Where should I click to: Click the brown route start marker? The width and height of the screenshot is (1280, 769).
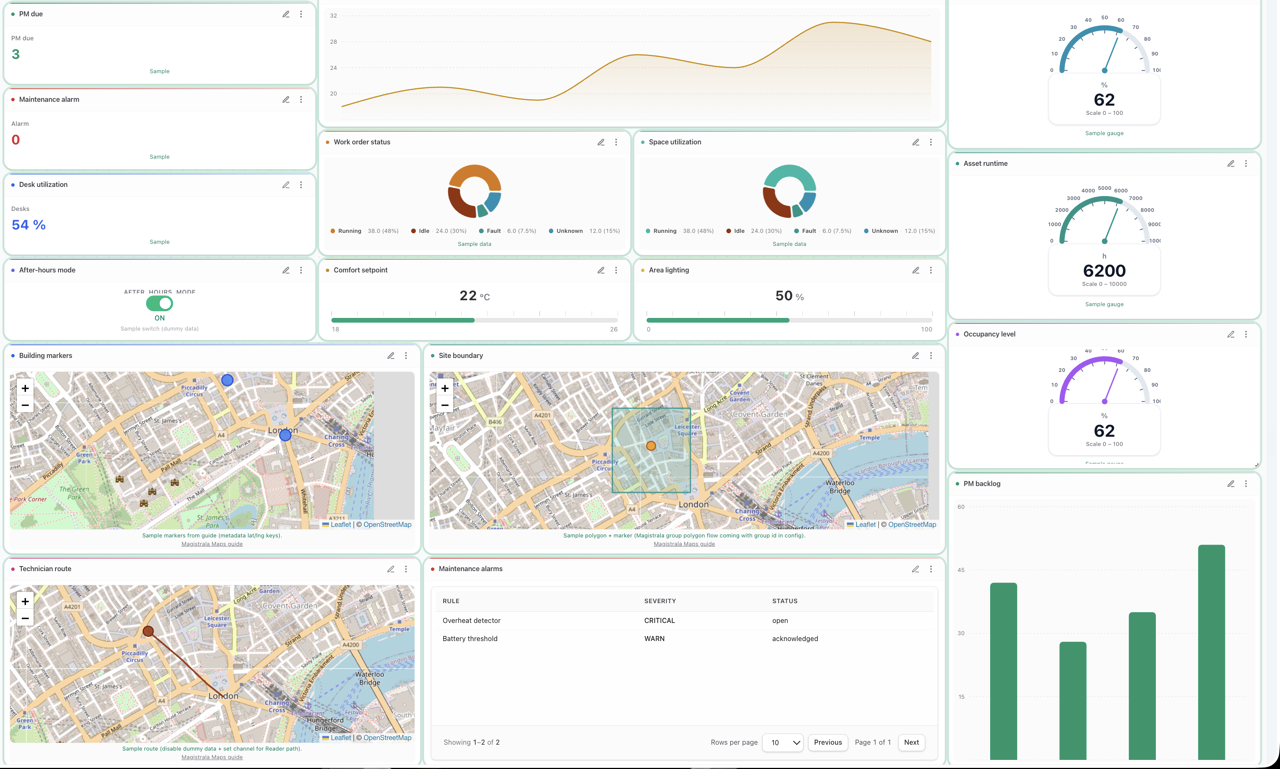148,631
